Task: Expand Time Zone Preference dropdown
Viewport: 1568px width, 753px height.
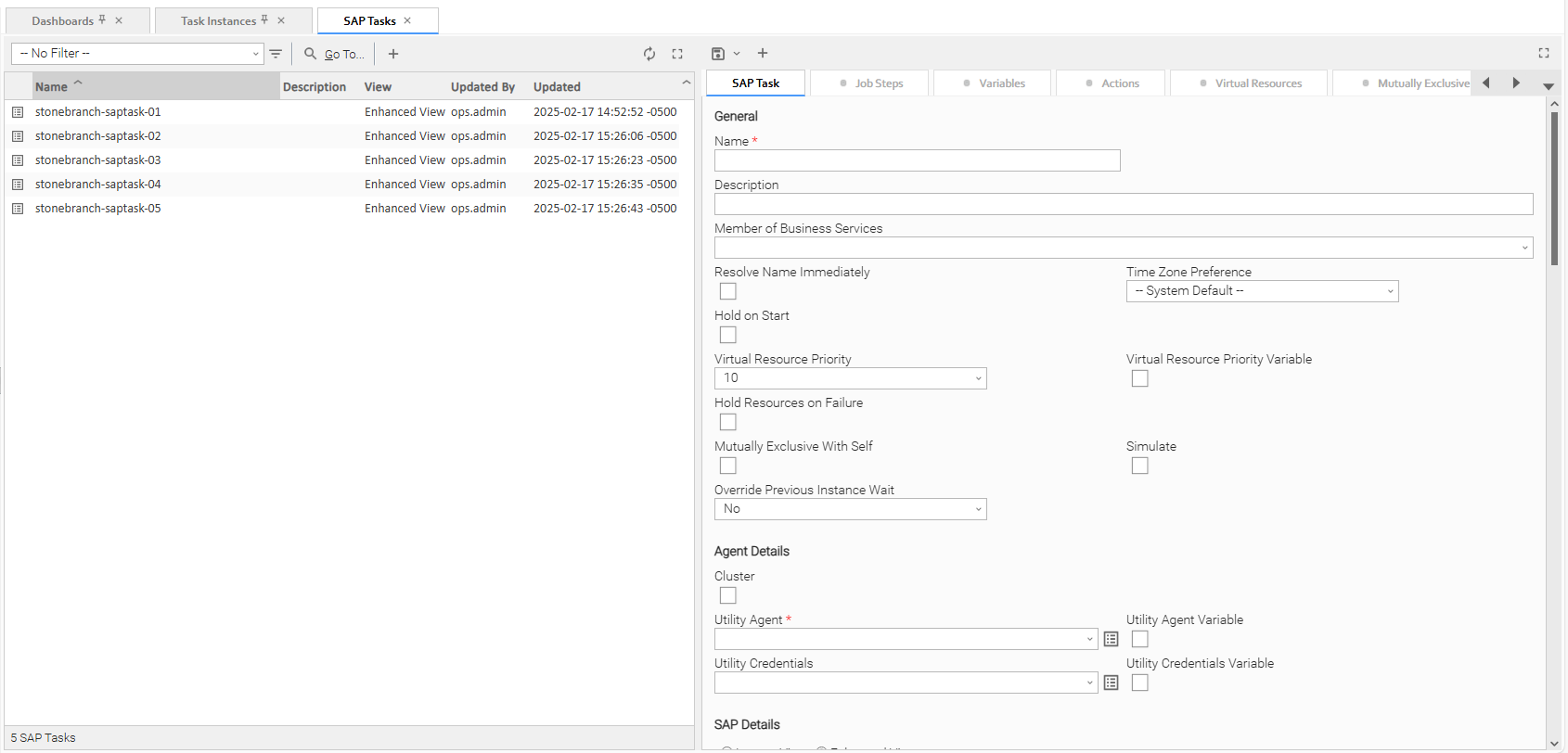Action: pos(1262,291)
